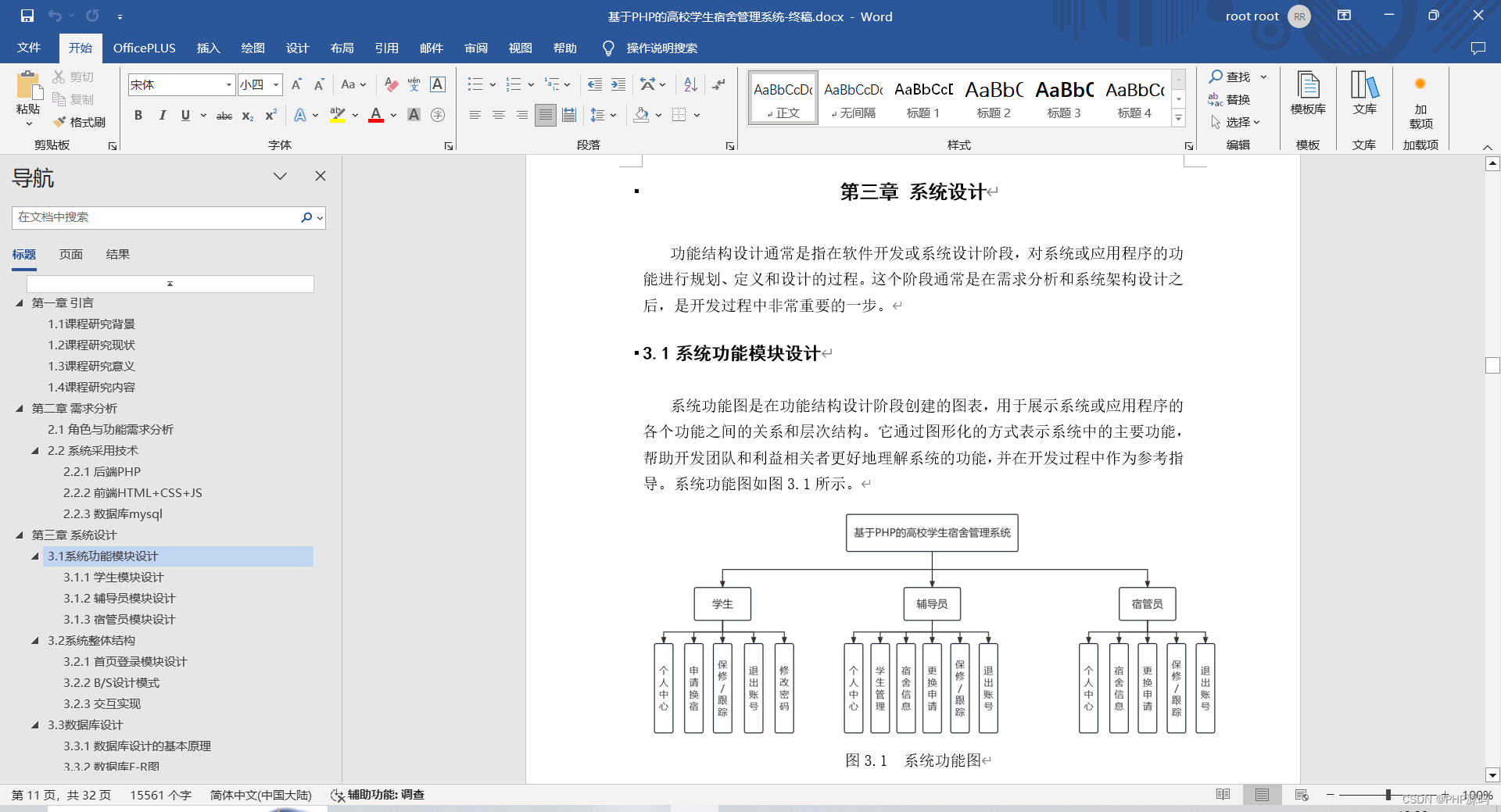Center the paragraph text
Screen dimensions: 1501x812
498,115
